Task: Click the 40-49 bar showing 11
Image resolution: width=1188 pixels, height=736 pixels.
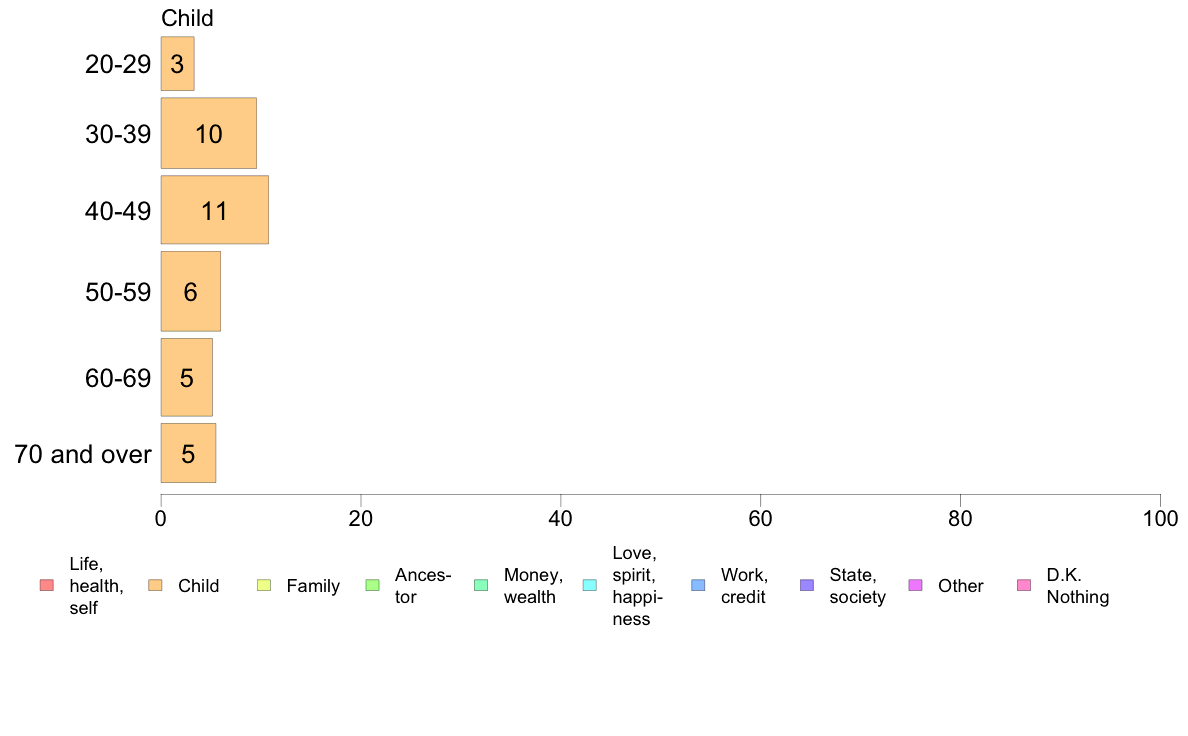Action: click(x=214, y=210)
